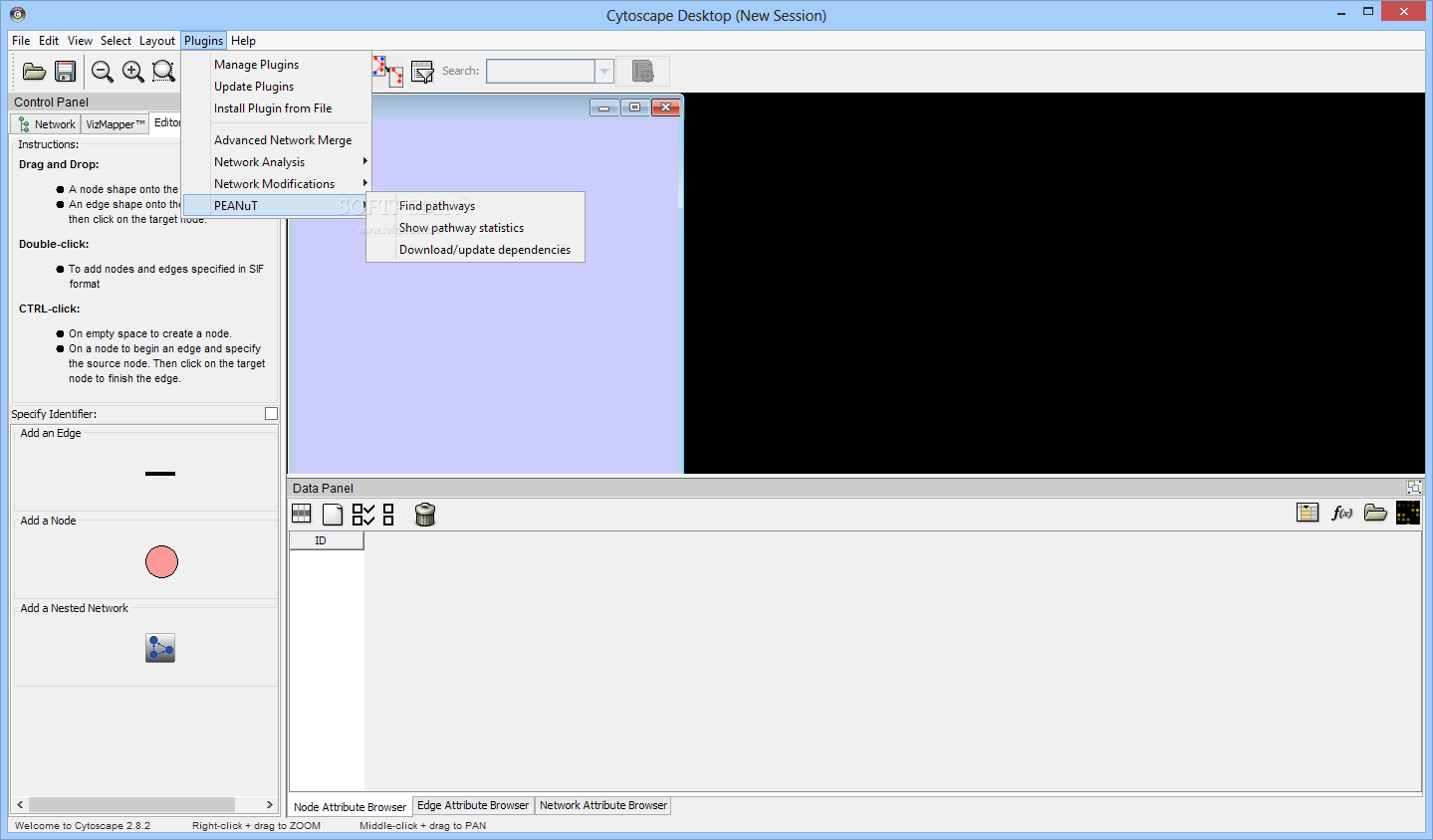
Task: Click the ID column header
Action: pos(327,540)
